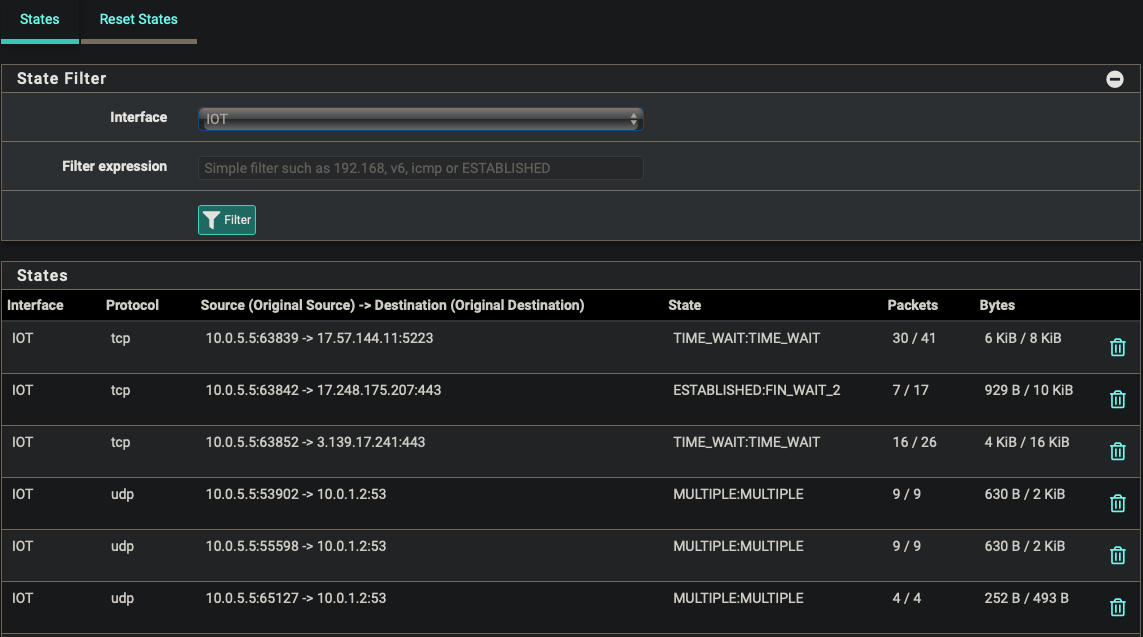Click the States table section heading
This screenshot has width=1143, height=637.
pyautogui.click(x=42, y=275)
